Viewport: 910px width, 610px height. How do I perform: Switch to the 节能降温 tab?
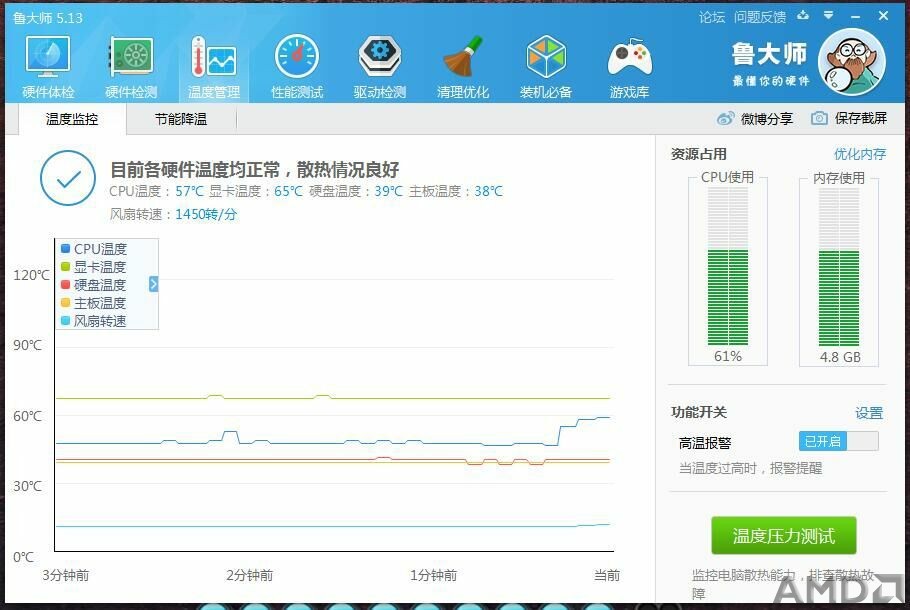pos(181,119)
